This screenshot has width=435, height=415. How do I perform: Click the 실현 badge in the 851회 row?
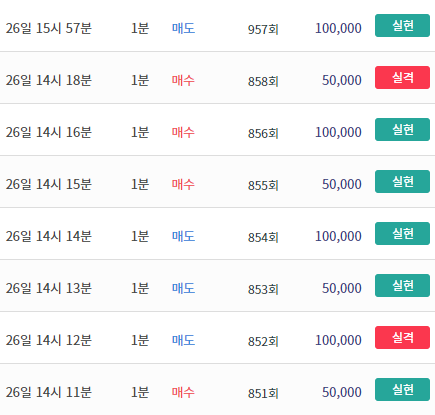[x=402, y=390]
